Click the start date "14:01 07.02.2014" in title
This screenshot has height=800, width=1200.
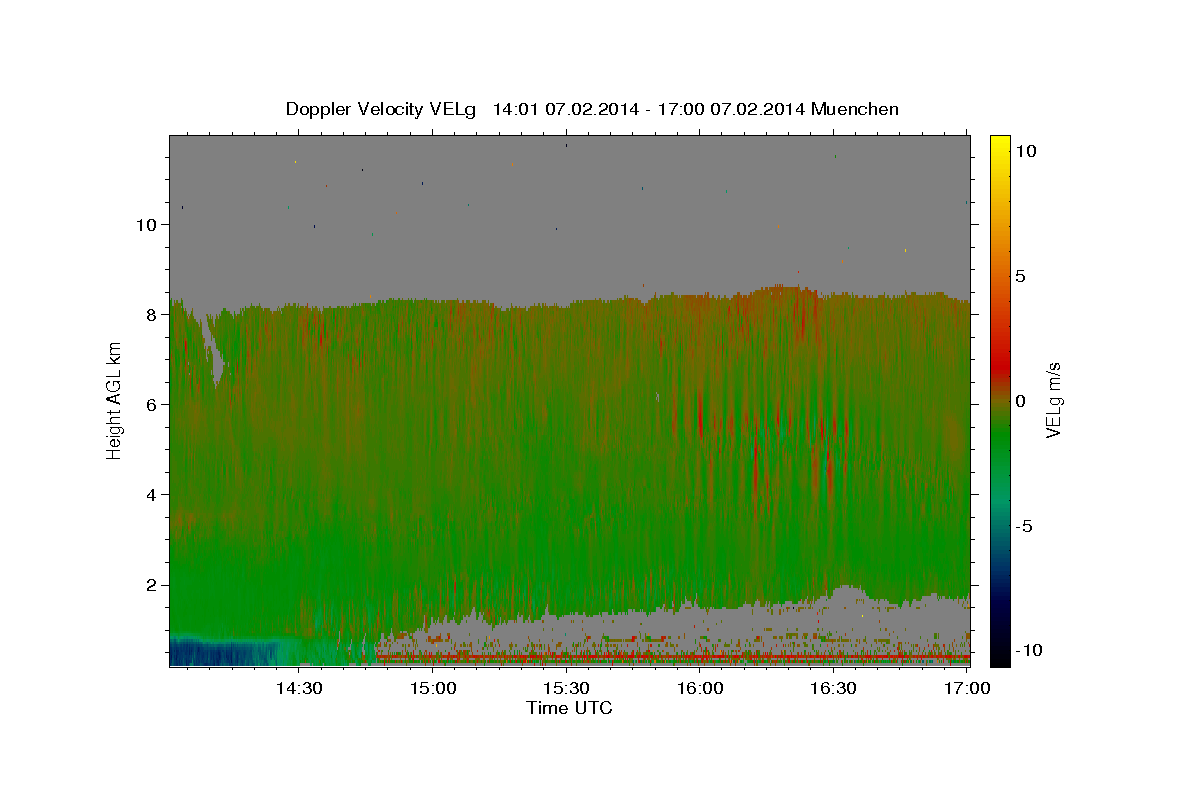coord(564,109)
